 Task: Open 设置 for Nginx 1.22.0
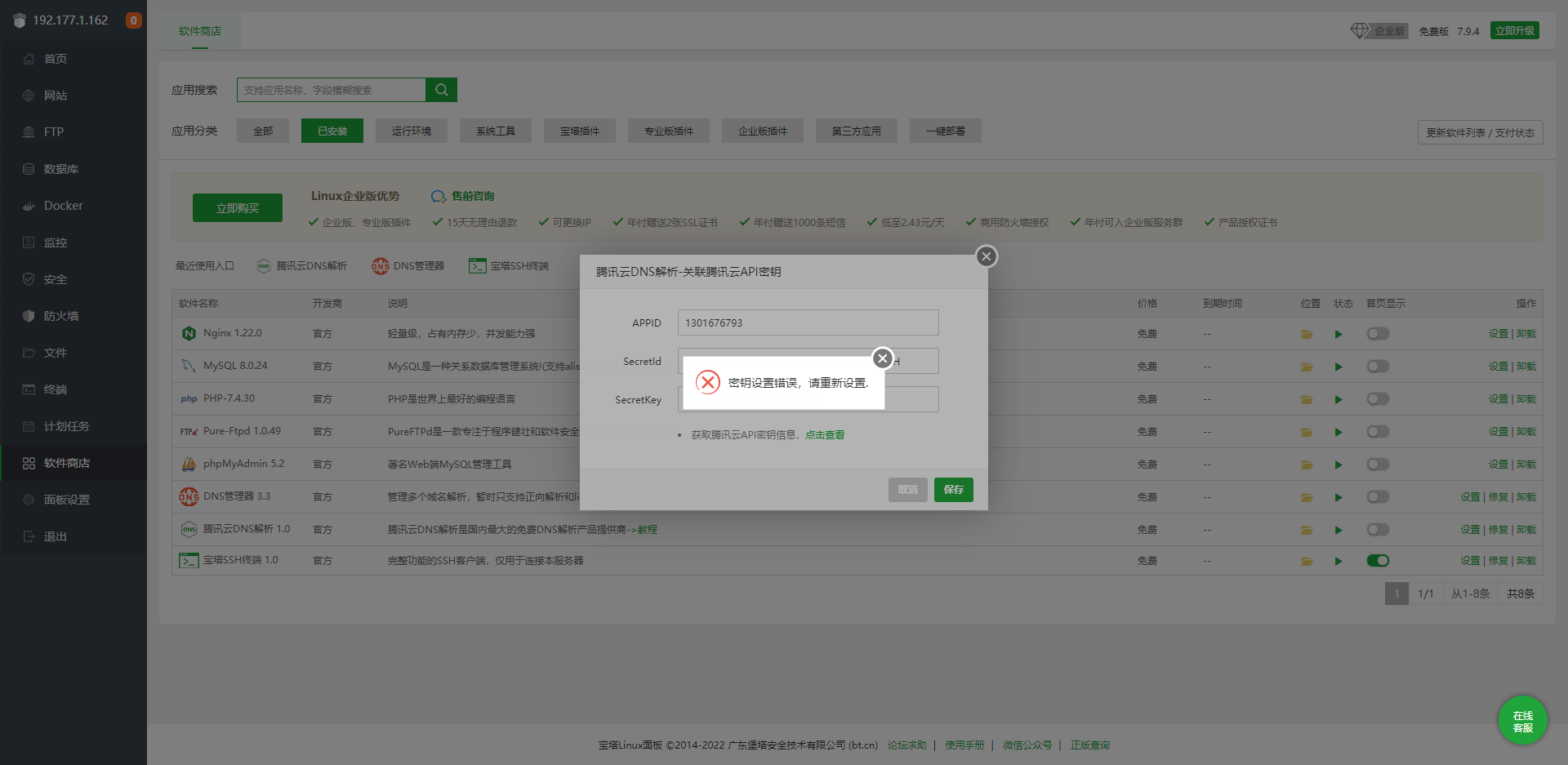pos(1499,334)
